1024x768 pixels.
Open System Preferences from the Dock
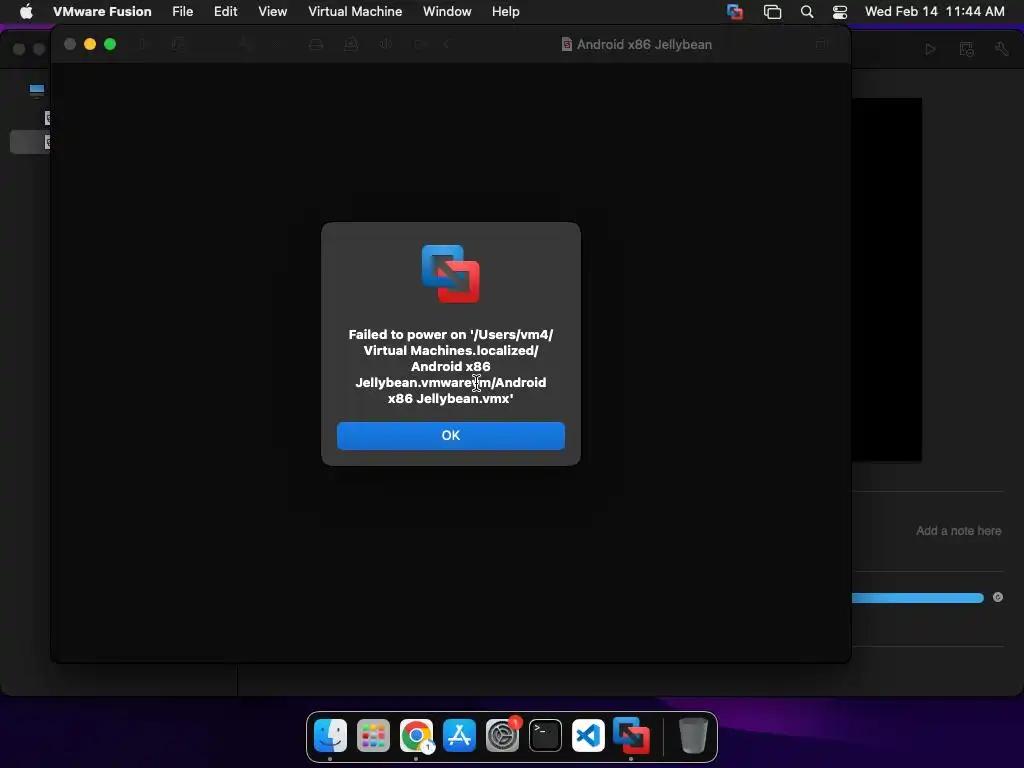[x=502, y=736]
